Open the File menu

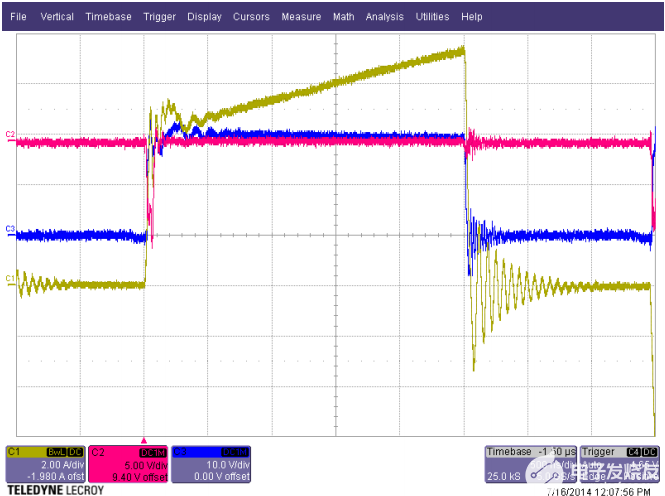coord(19,17)
